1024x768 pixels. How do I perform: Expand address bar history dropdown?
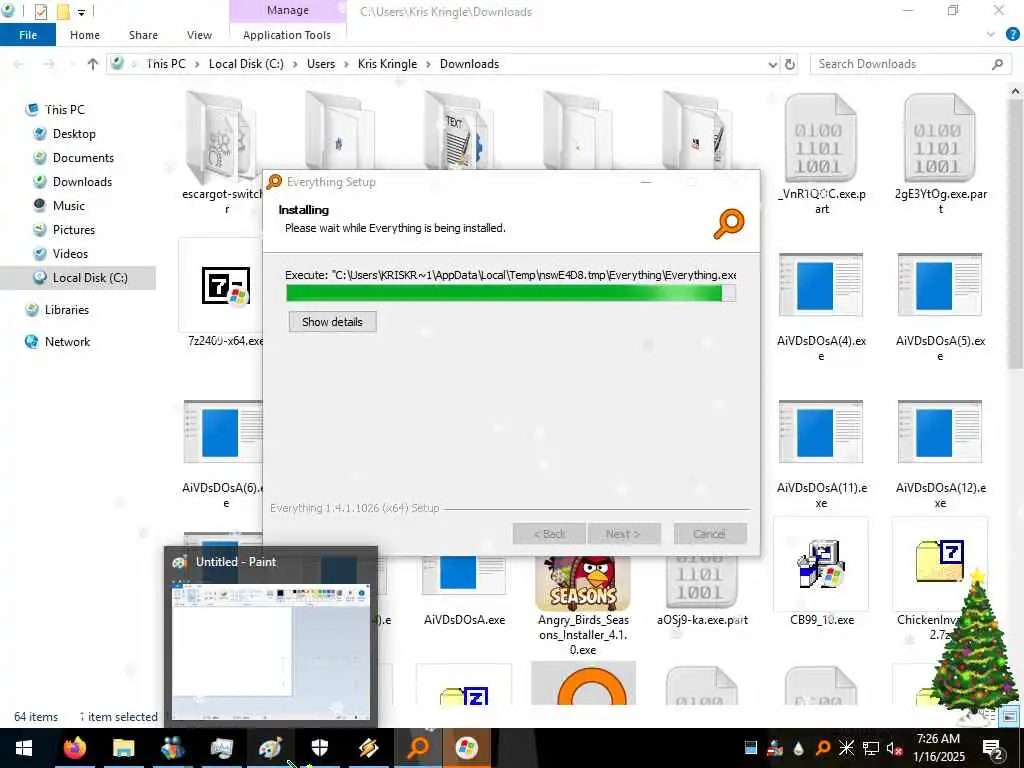(773, 64)
